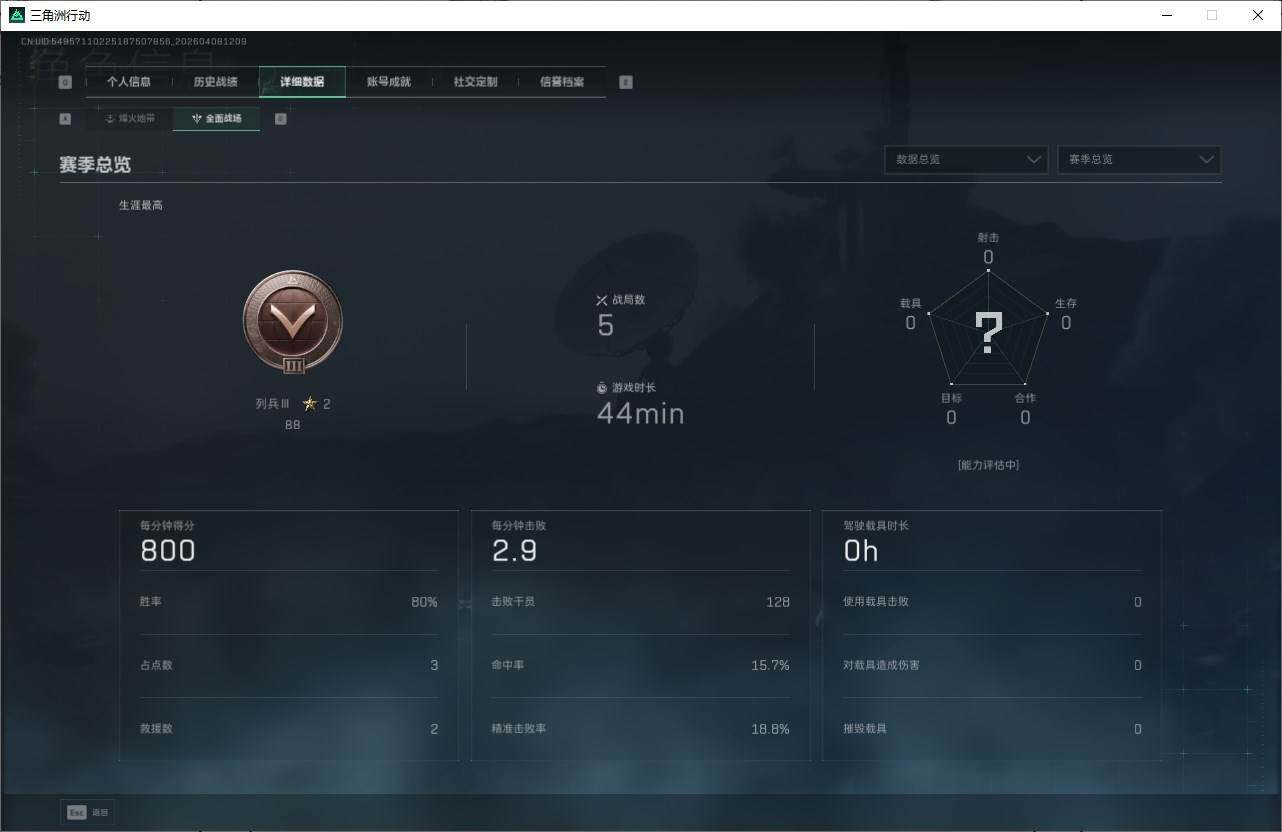Expand the 赛季总览 season dropdown
Viewport: 1282px width, 832px height.
1138,159
